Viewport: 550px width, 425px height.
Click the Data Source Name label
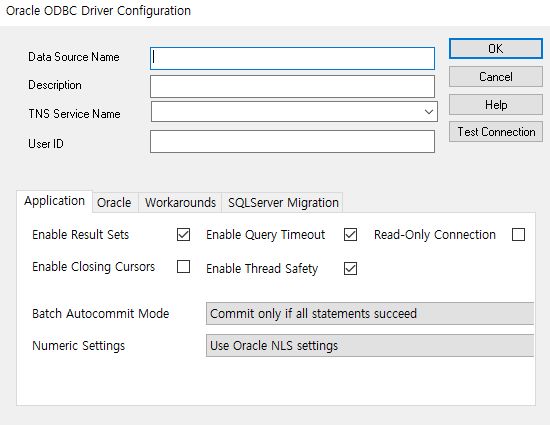74,57
